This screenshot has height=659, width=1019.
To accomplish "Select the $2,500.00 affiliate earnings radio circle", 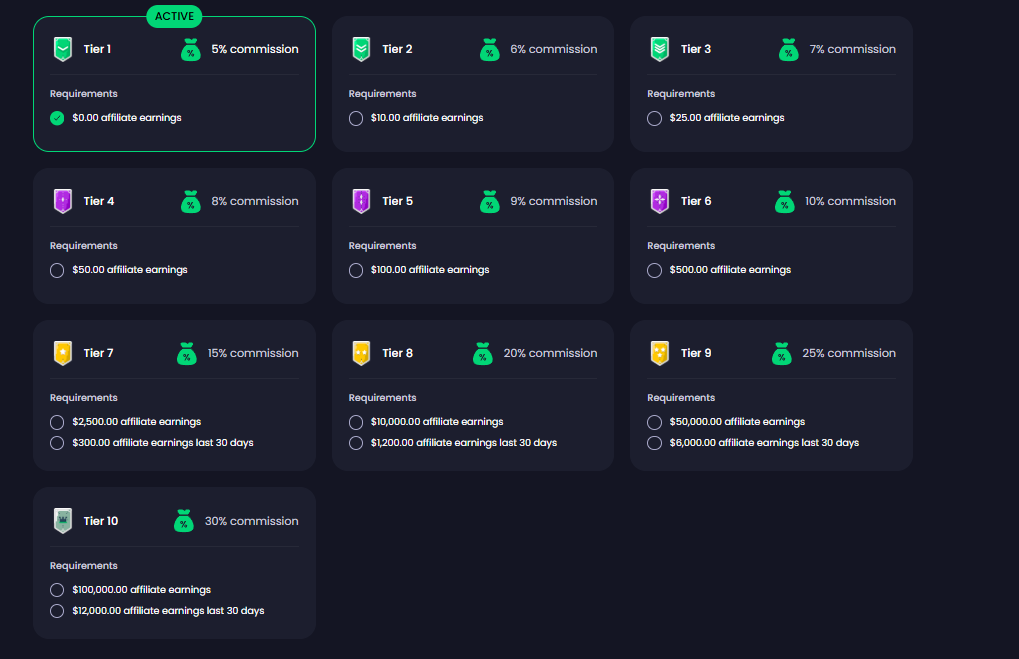I will tap(57, 422).
